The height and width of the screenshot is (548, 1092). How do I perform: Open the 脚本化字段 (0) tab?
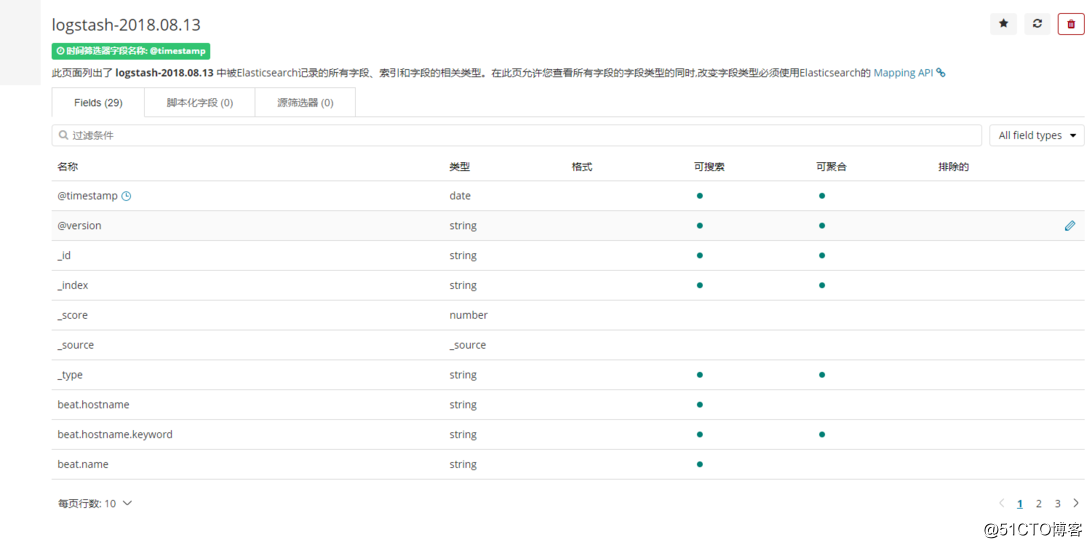[x=200, y=102]
